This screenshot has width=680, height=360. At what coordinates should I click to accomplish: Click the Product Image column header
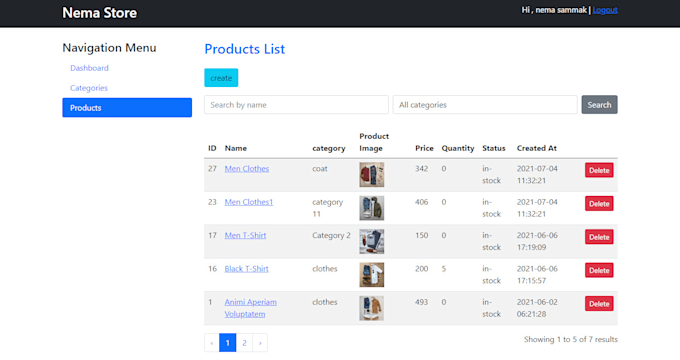[x=374, y=142]
